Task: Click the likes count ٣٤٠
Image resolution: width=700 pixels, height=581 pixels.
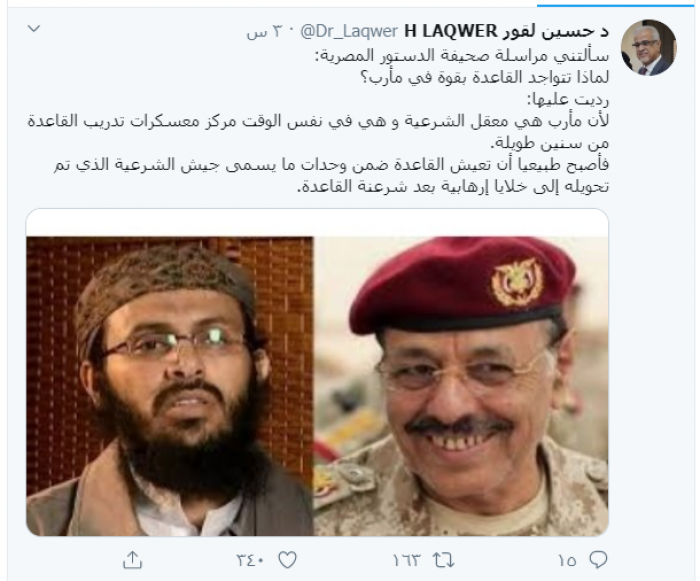Action: (250, 560)
